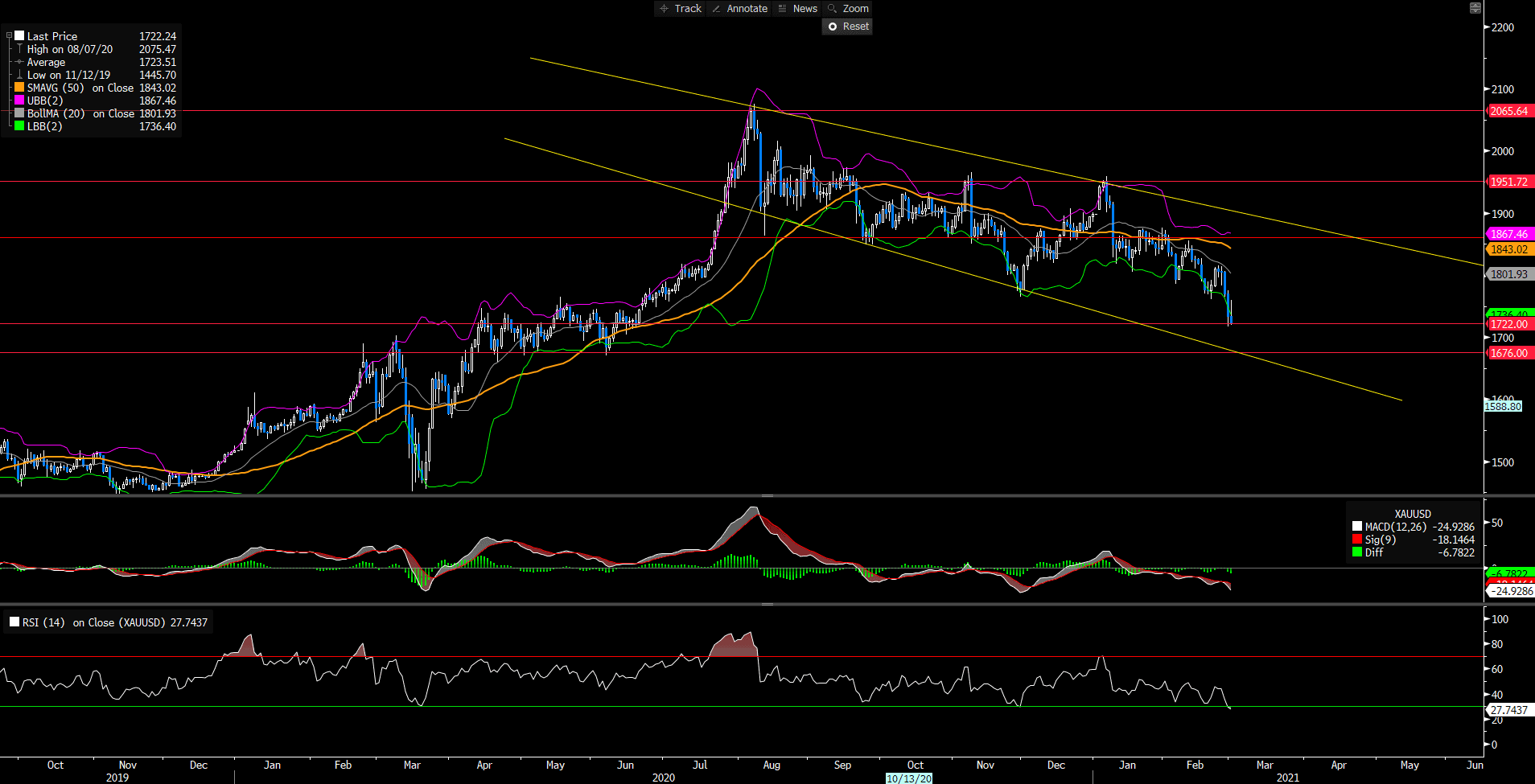Click the gray BollMA (20) swatch
1535x784 pixels.
(19, 113)
